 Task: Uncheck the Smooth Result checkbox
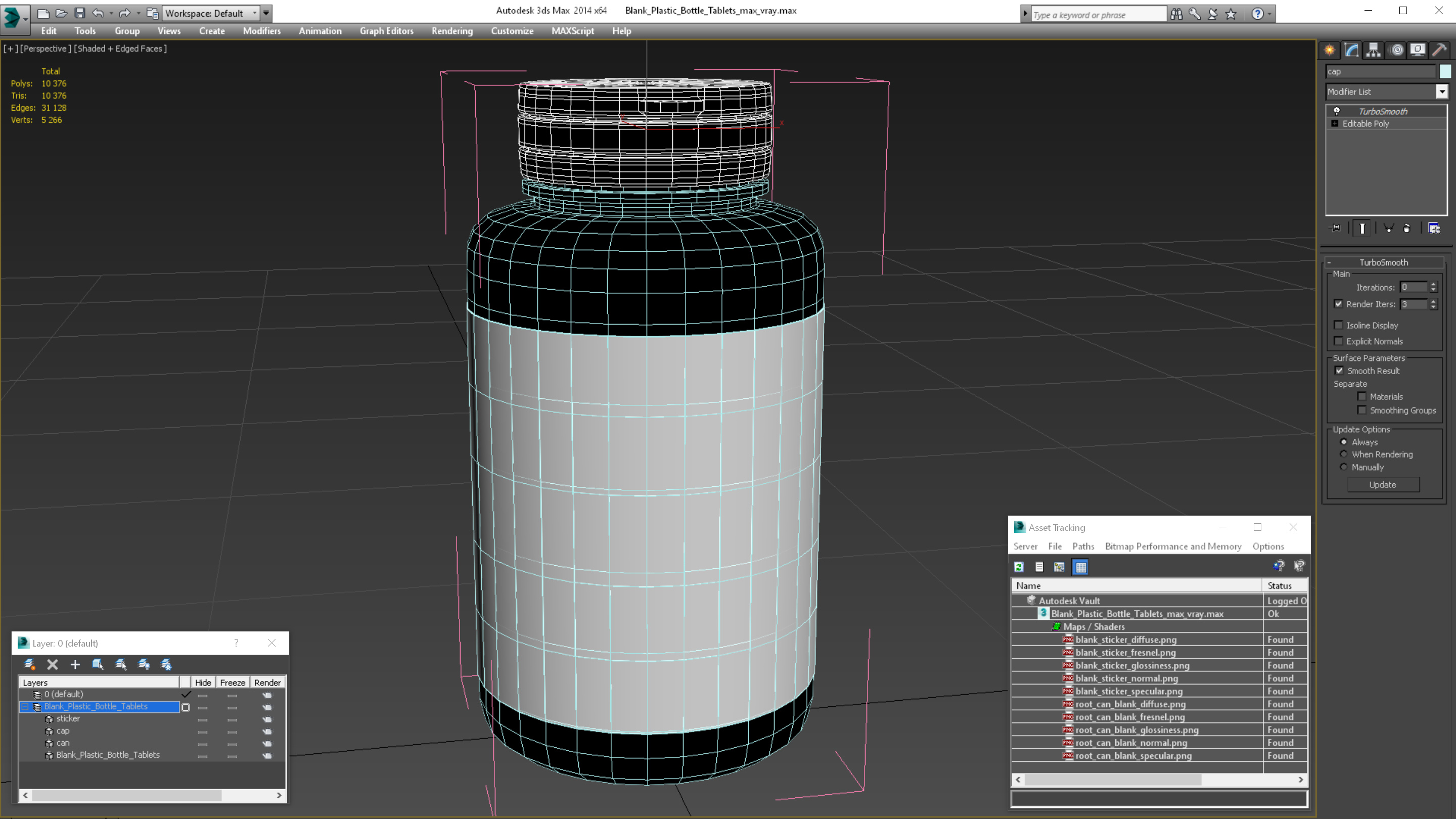pyautogui.click(x=1339, y=371)
